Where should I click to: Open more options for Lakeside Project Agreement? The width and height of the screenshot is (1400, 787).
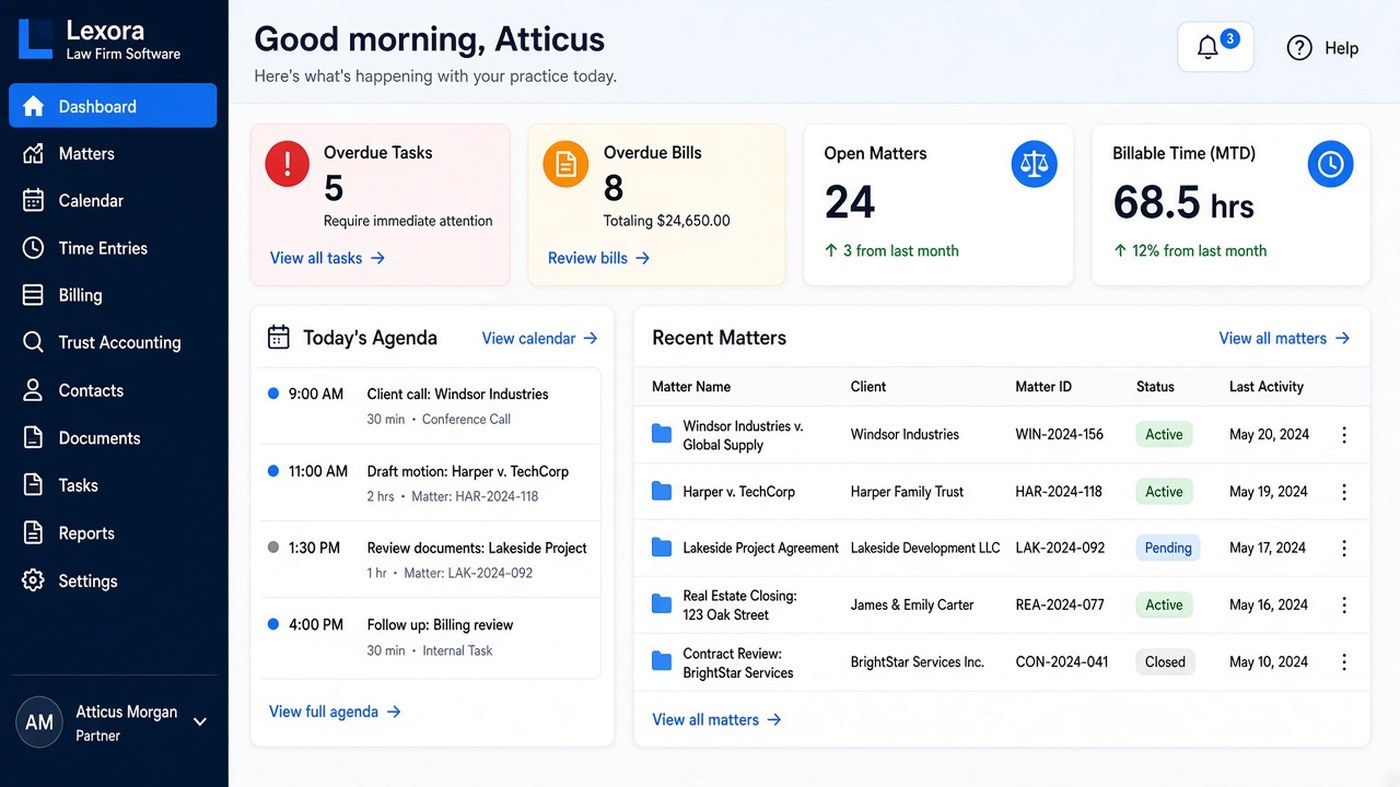[1344, 548]
